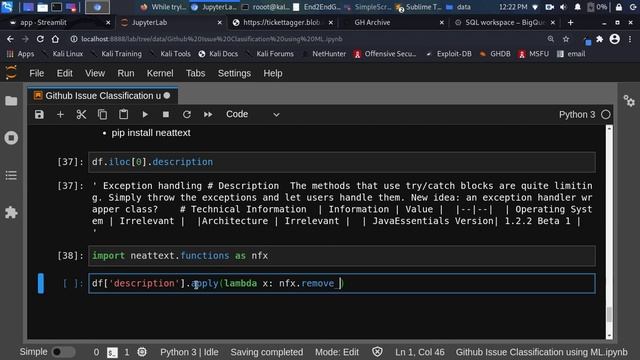This screenshot has width=640, height=360.
Task: Open a new browser tab with plus
Action: tap(571, 22)
